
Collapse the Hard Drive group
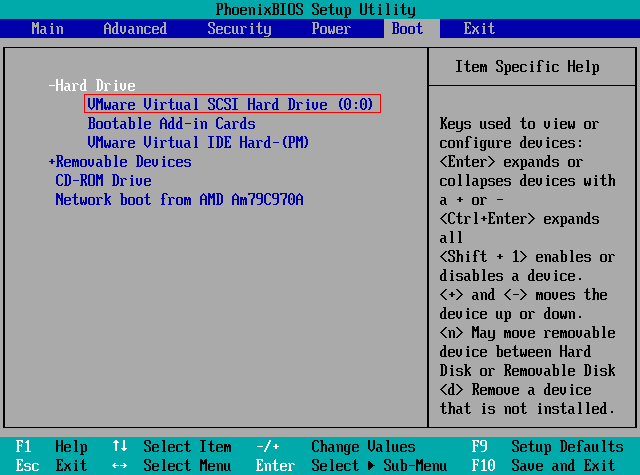pyautogui.click(x=92, y=86)
